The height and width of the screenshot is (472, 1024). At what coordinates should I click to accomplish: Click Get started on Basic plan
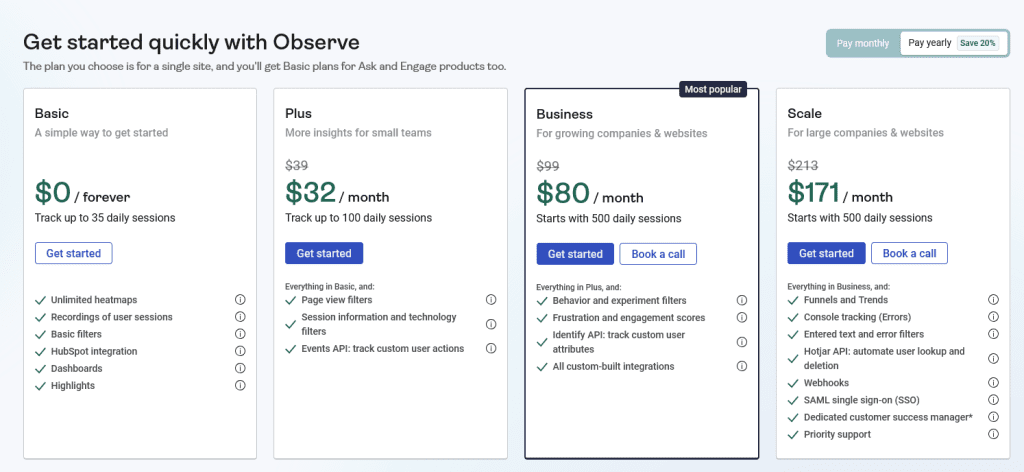pos(74,253)
